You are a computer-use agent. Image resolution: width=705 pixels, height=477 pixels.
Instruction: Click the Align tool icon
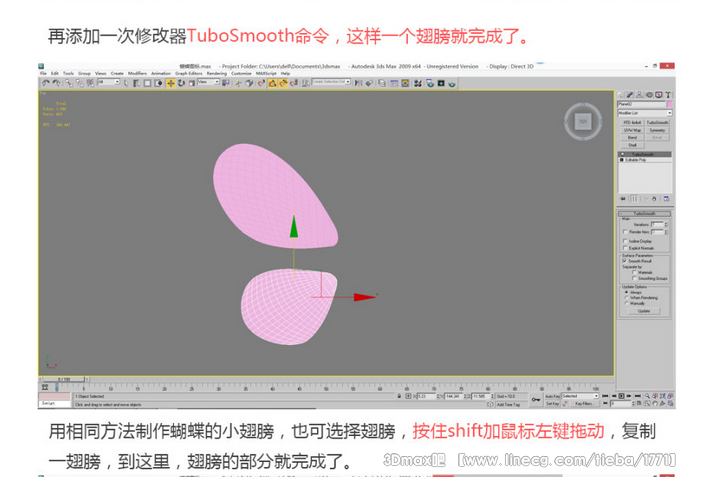(369, 83)
